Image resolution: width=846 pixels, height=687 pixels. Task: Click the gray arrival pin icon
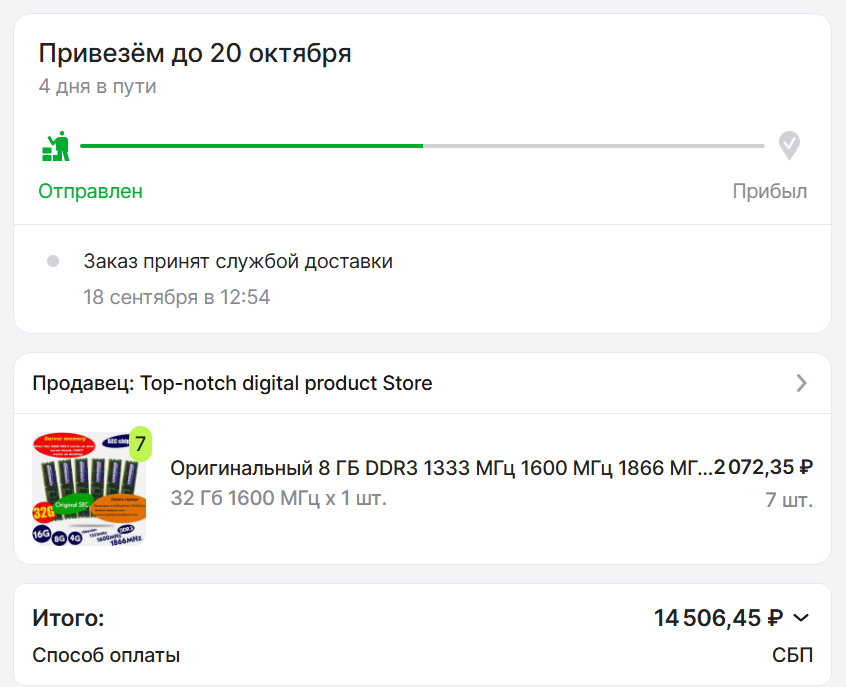[x=789, y=146]
